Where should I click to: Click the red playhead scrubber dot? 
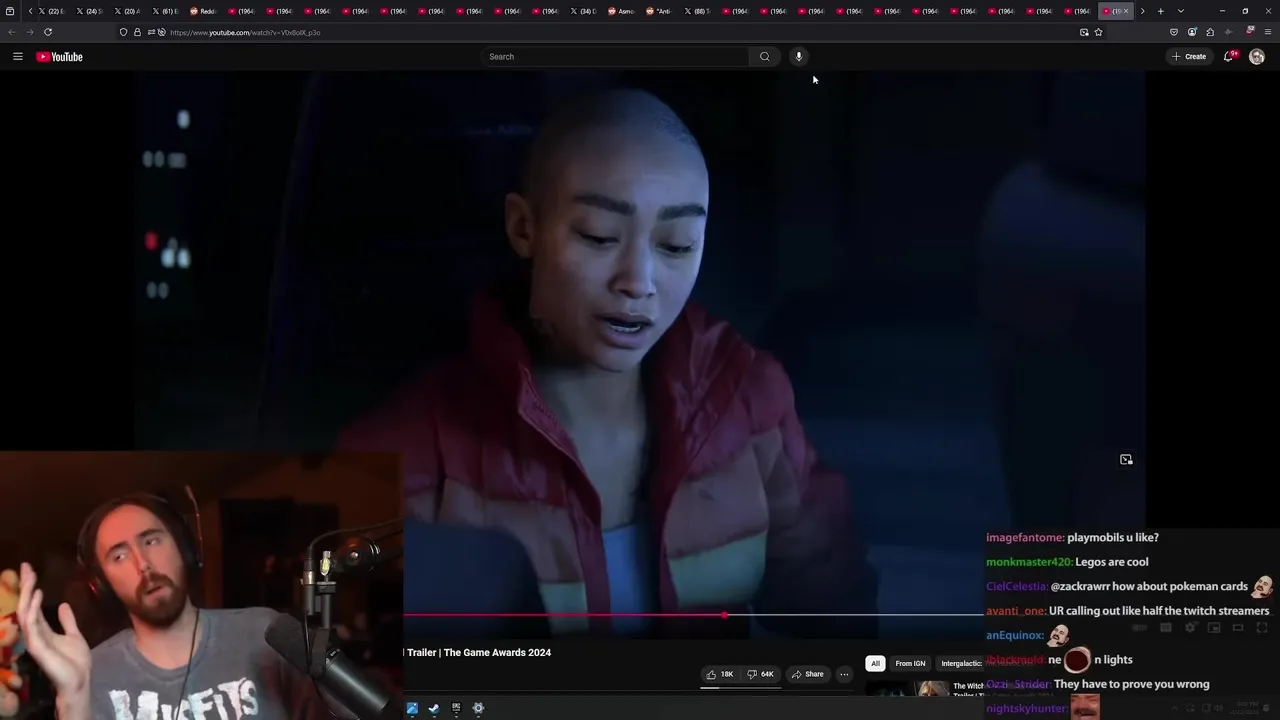coord(724,615)
